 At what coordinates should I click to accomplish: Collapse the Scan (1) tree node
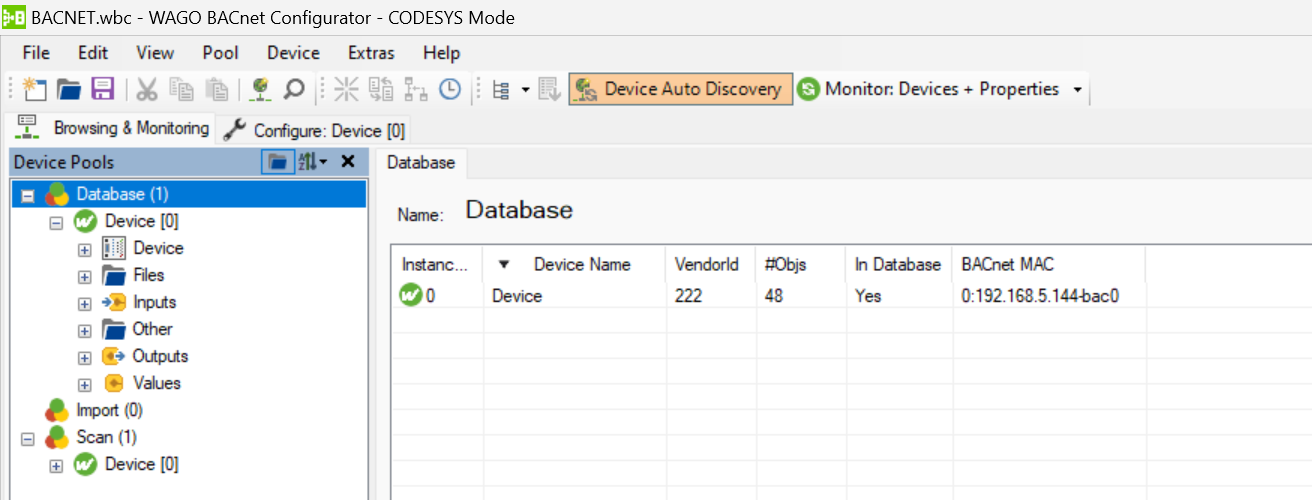point(28,438)
